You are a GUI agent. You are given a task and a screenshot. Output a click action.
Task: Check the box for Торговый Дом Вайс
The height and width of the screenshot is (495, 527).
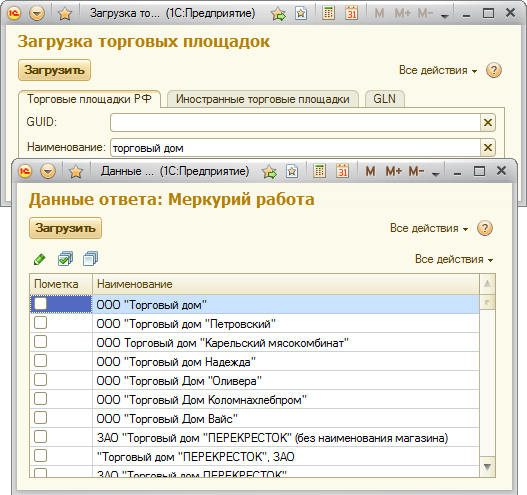point(41,418)
